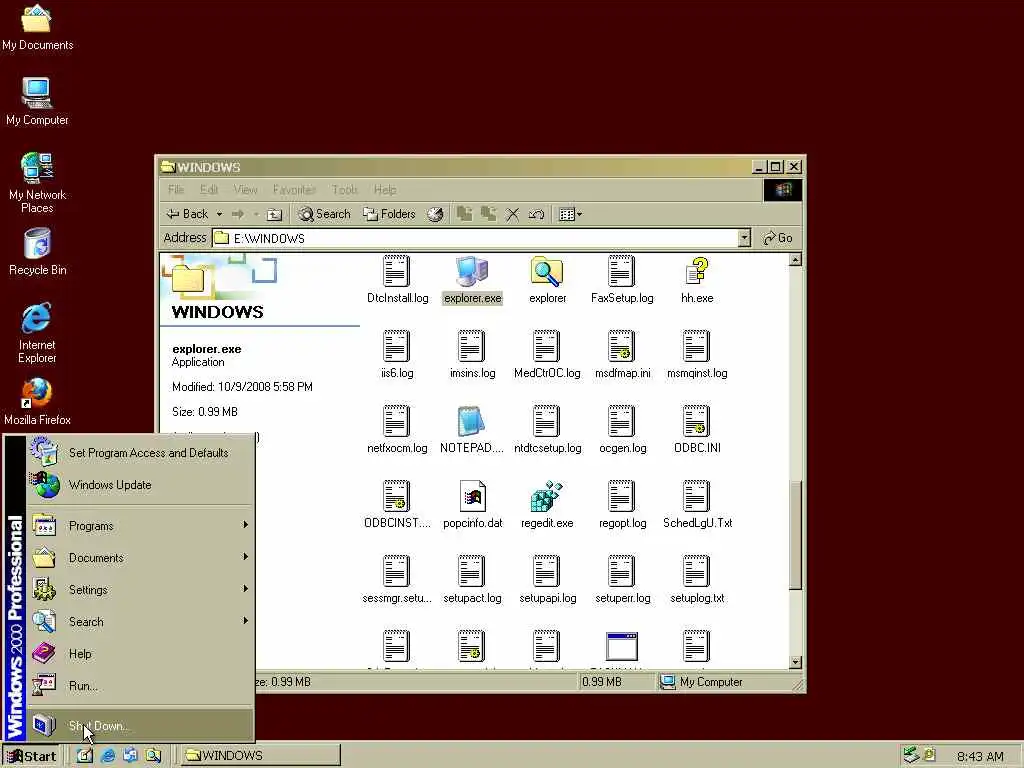Expand Search submenu in Start menu
This screenshot has width=1024, height=768.
[x=140, y=622]
